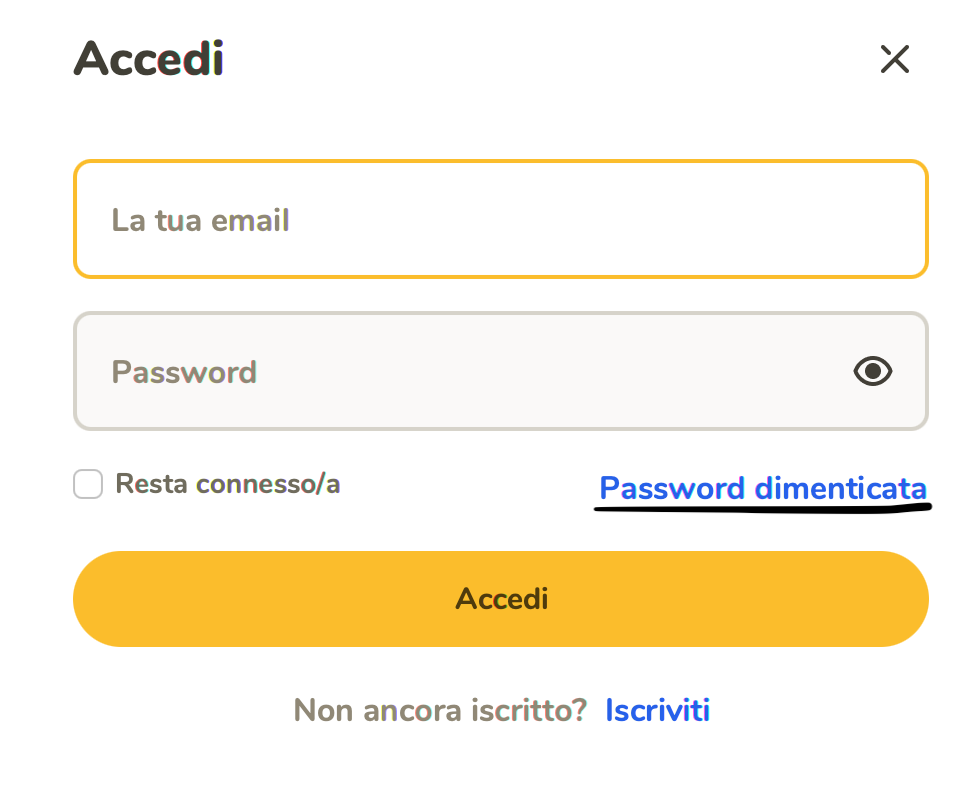
Task: Submit with the yellow Accedi button
Action: coord(501,599)
